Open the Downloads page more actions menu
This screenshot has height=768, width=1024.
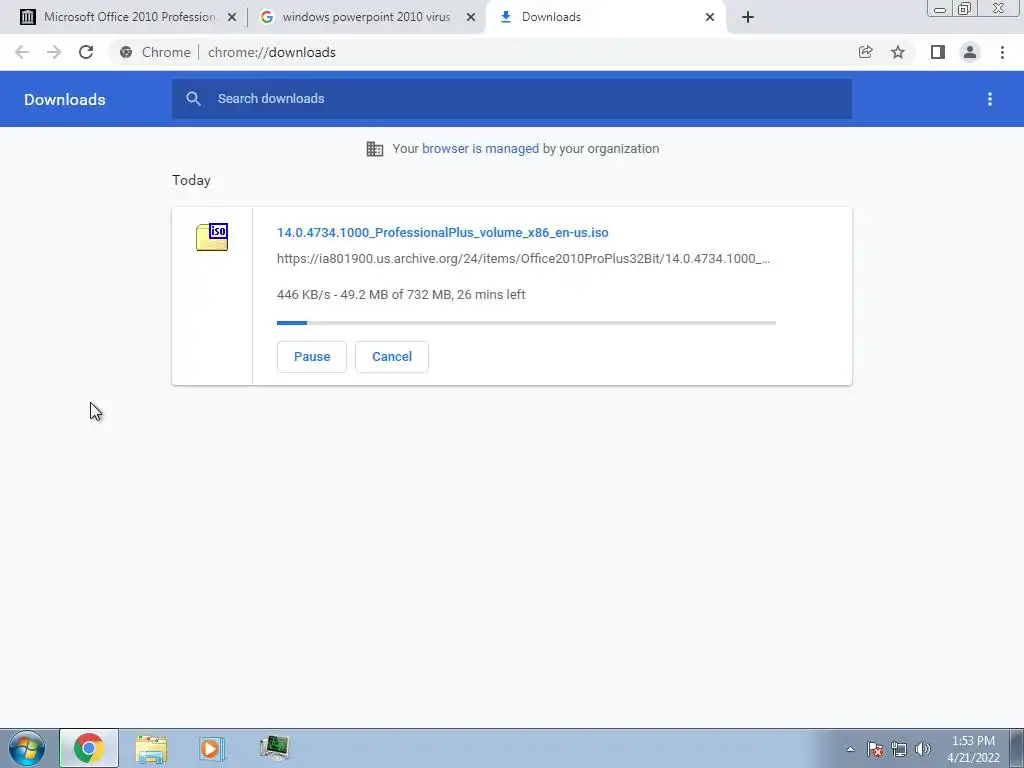(990, 99)
